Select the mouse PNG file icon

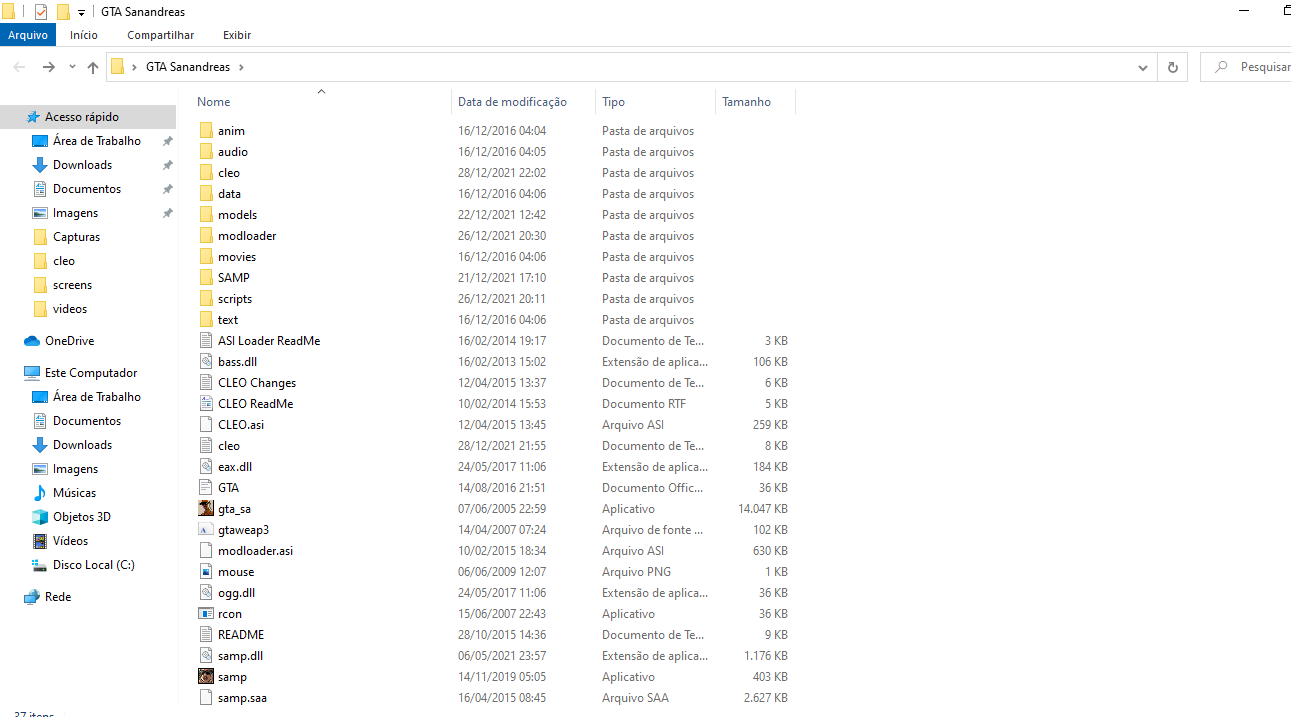pyautogui.click(x=206, y=572)
